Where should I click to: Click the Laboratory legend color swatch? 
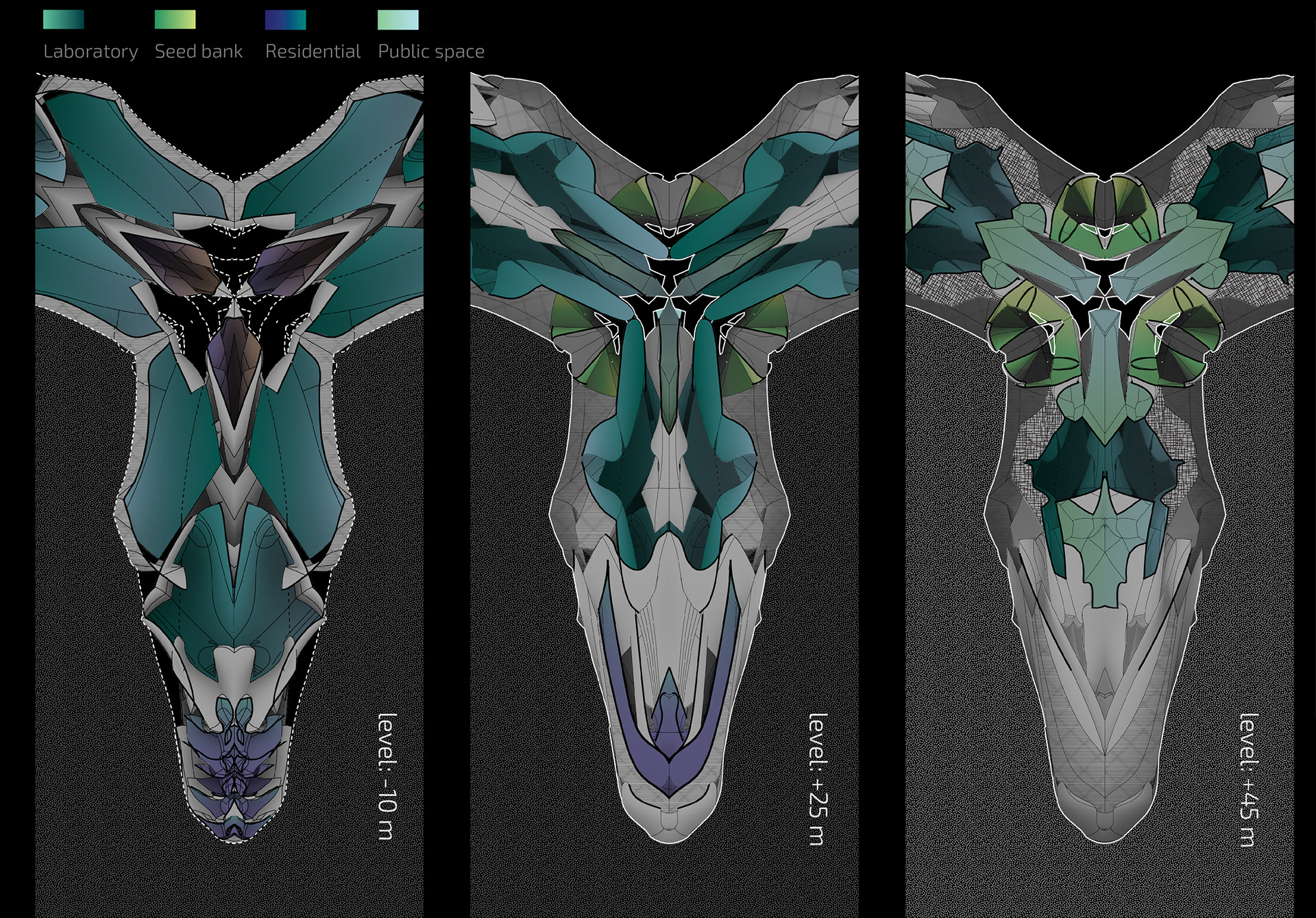(64, 20)
